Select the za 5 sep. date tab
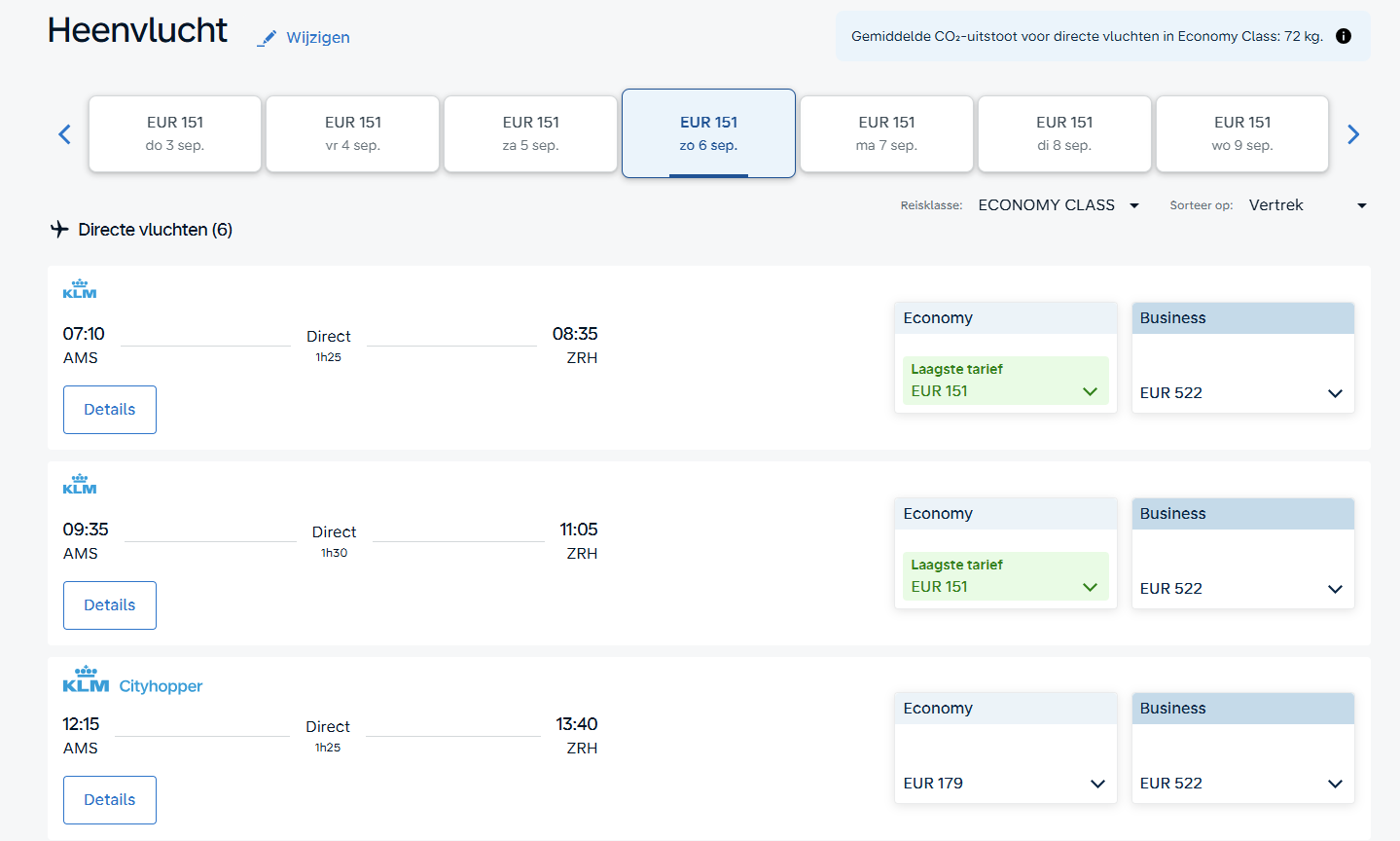1400x841 pixels. [531, 133]
